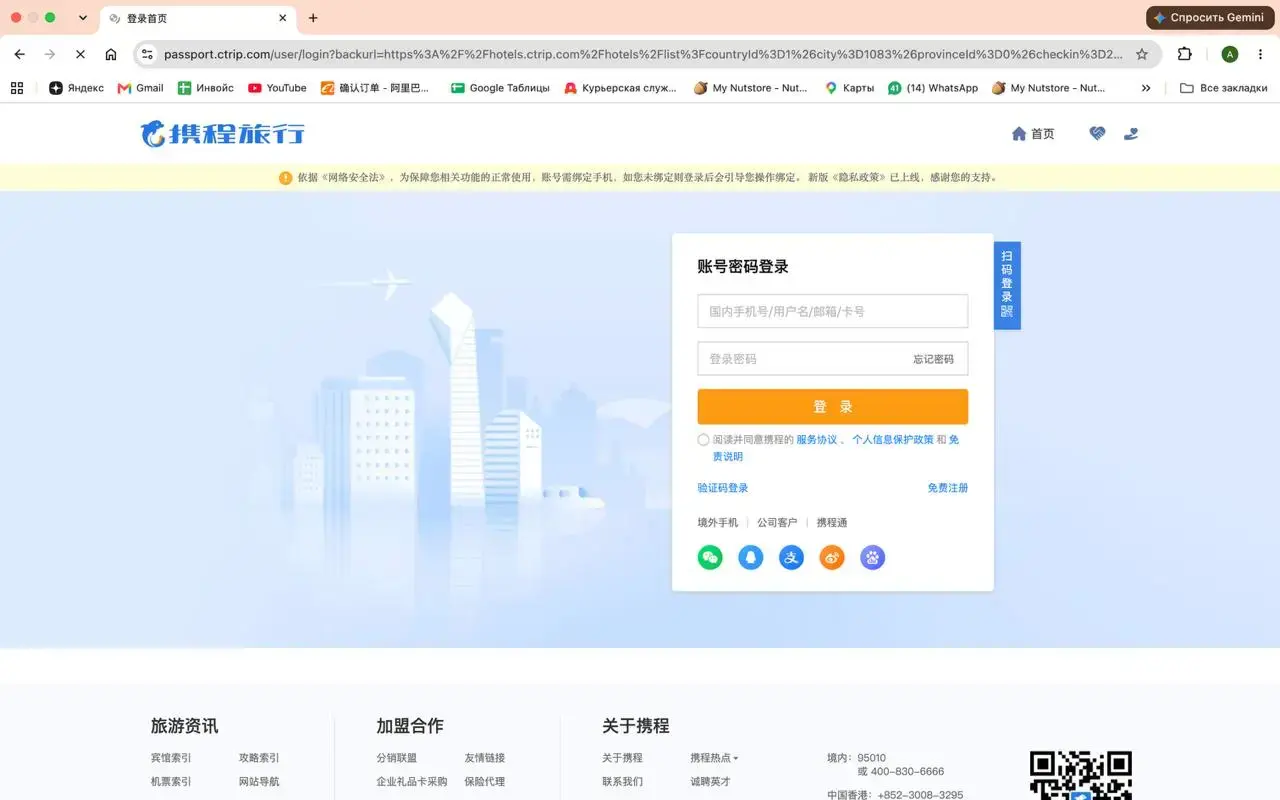The image size is (1280, 800).
Task: Bookmark this page with the star icon
Action: pos(1142,54)
